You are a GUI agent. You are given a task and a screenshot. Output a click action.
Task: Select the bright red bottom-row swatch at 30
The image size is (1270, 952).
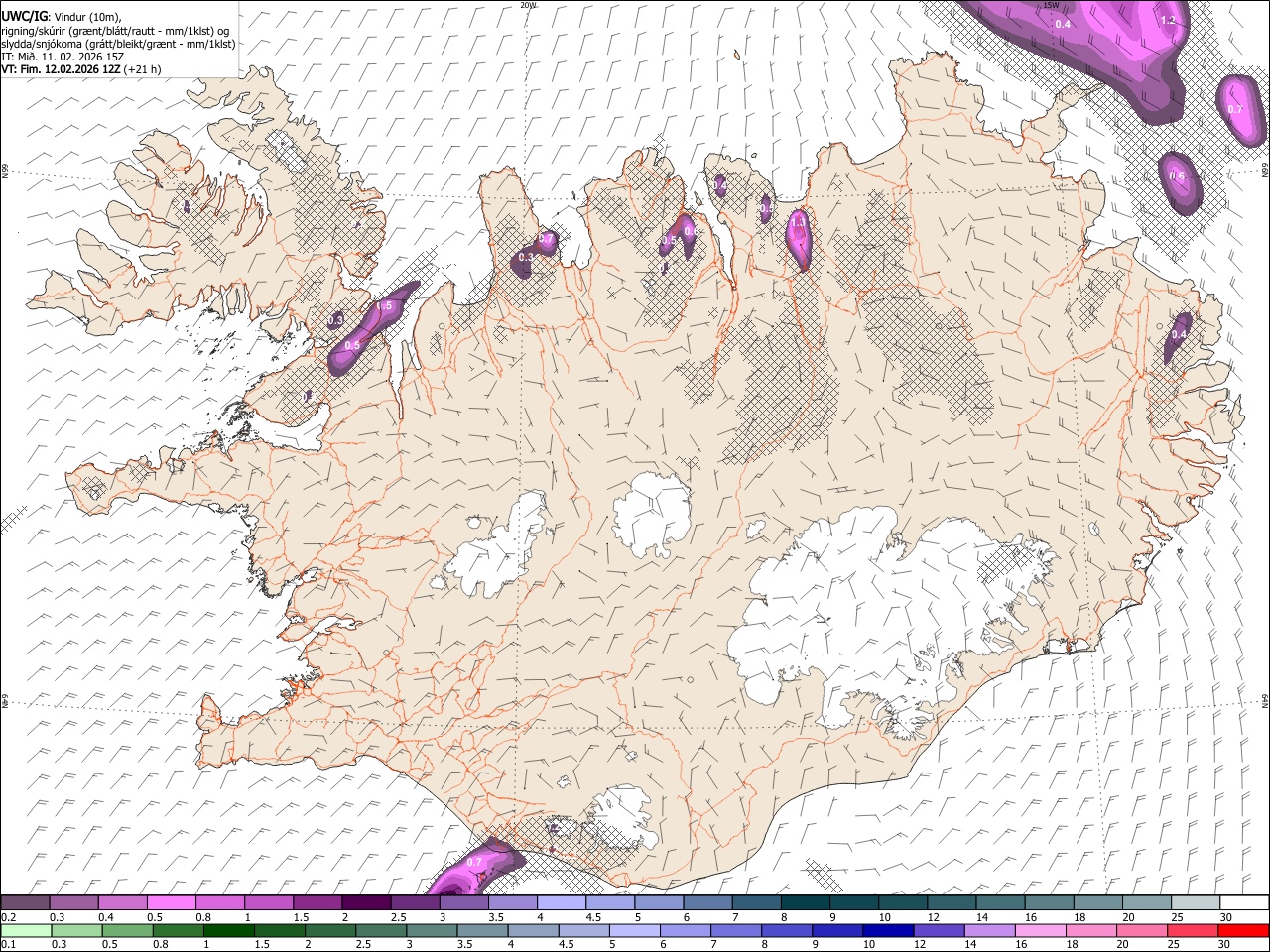[1243, 930]
